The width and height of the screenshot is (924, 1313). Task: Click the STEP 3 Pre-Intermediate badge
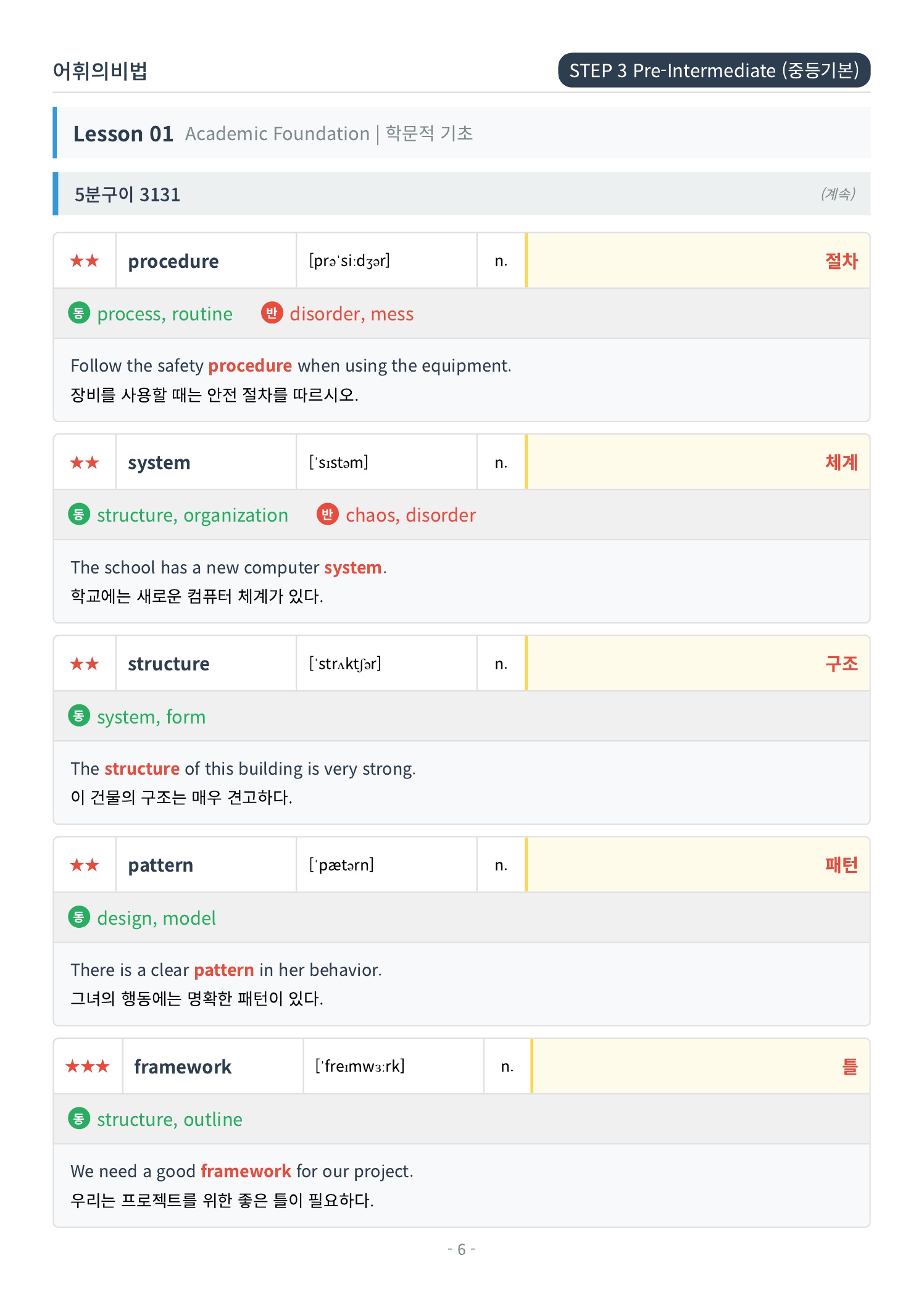click(x=714, y=70)
